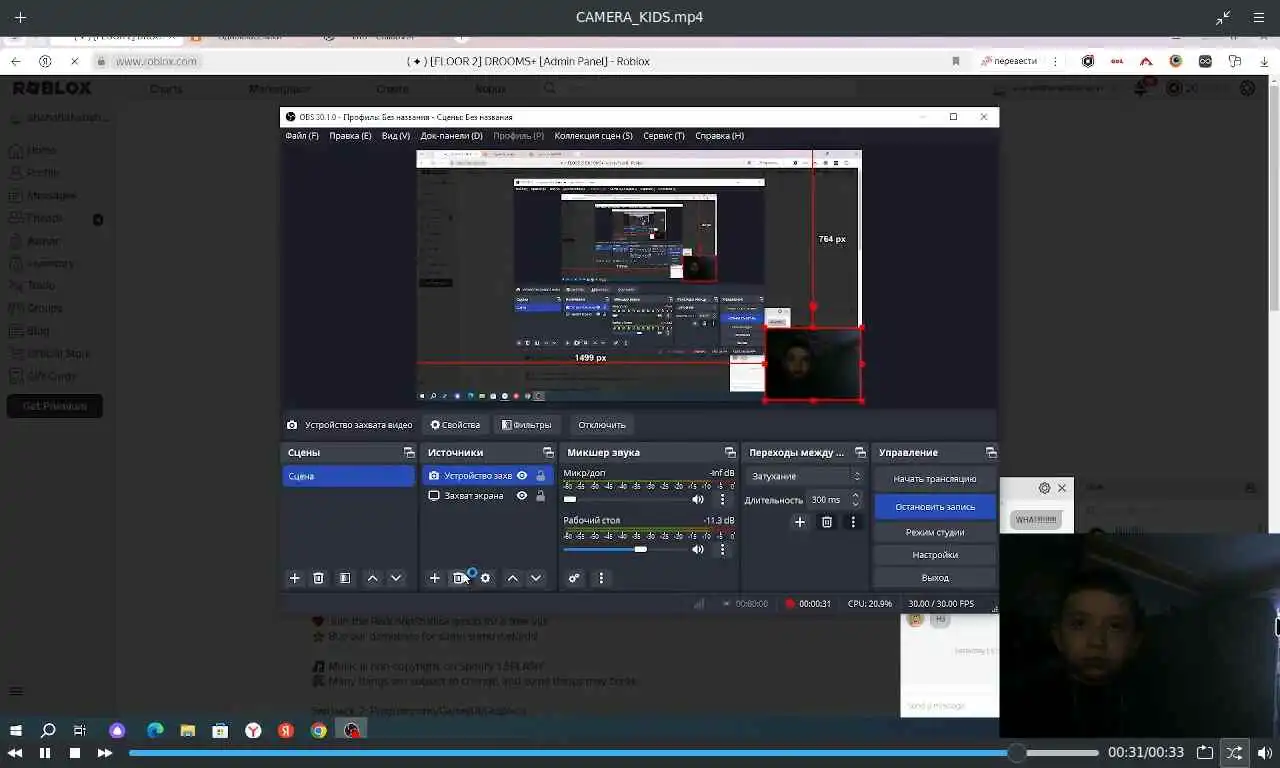Add a new scene with plus icon
The image size is (1280, 768).
295,578
